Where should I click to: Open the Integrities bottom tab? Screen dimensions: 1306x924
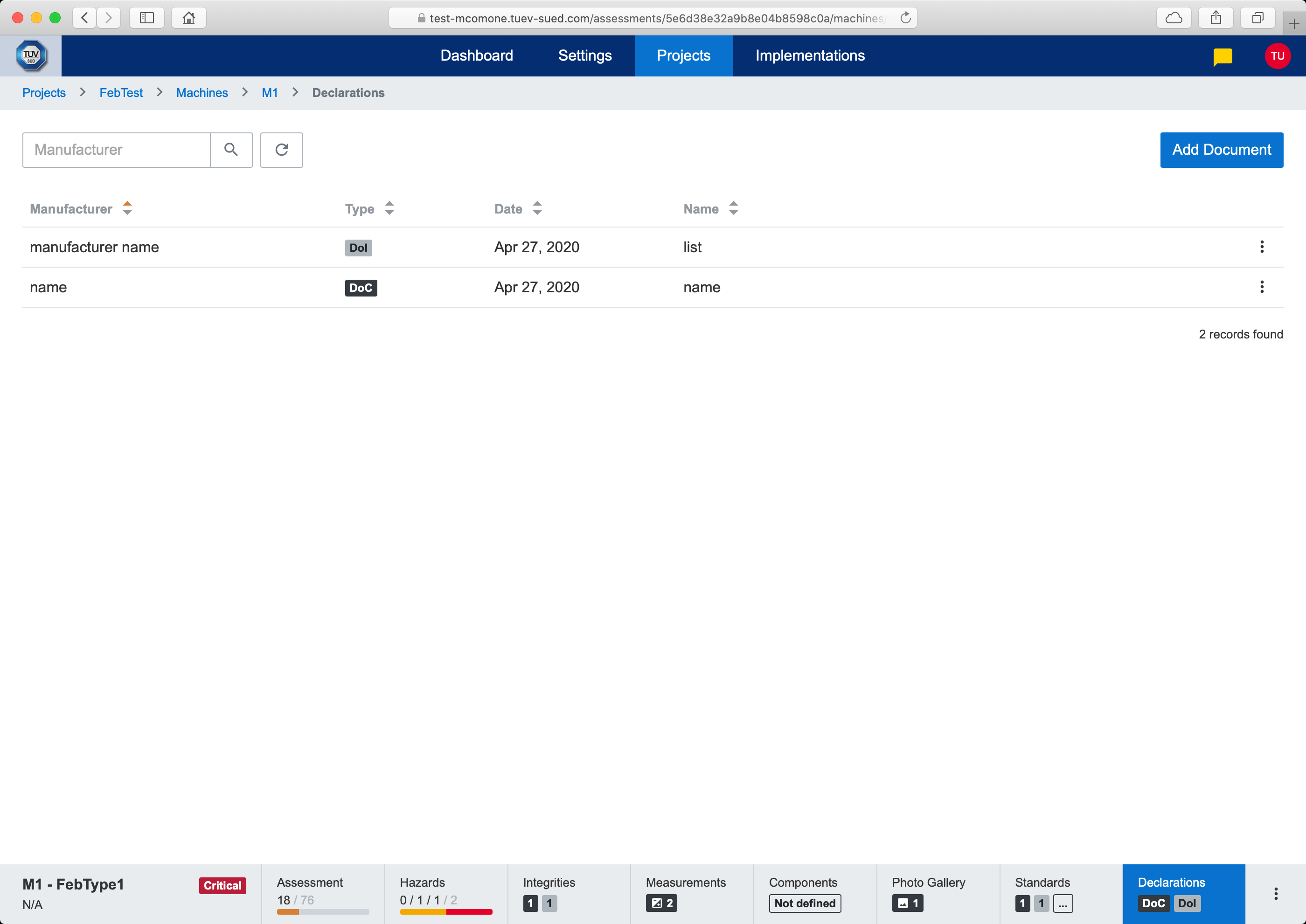569,894
